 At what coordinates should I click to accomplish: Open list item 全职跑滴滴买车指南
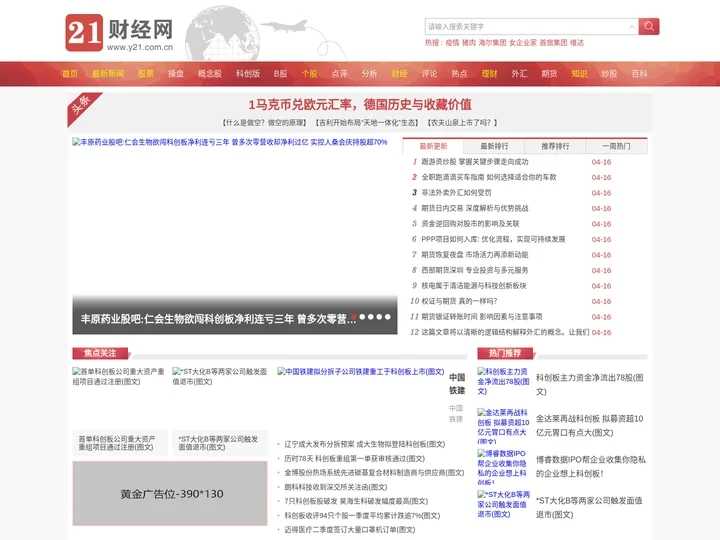[489, 177]
